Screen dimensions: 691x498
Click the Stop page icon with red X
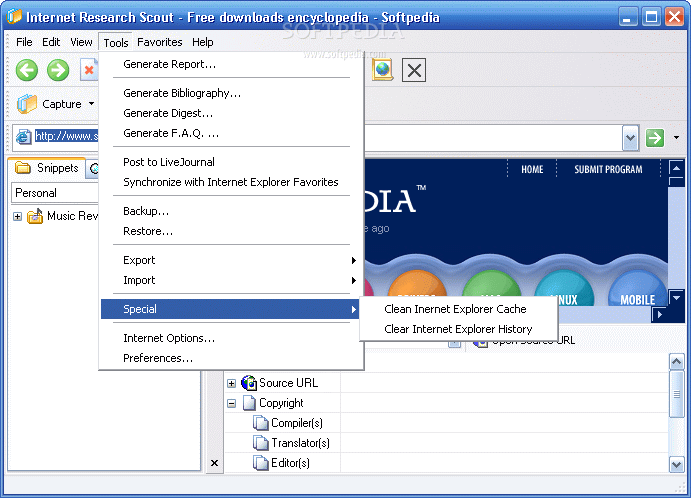tap(89, 70)
